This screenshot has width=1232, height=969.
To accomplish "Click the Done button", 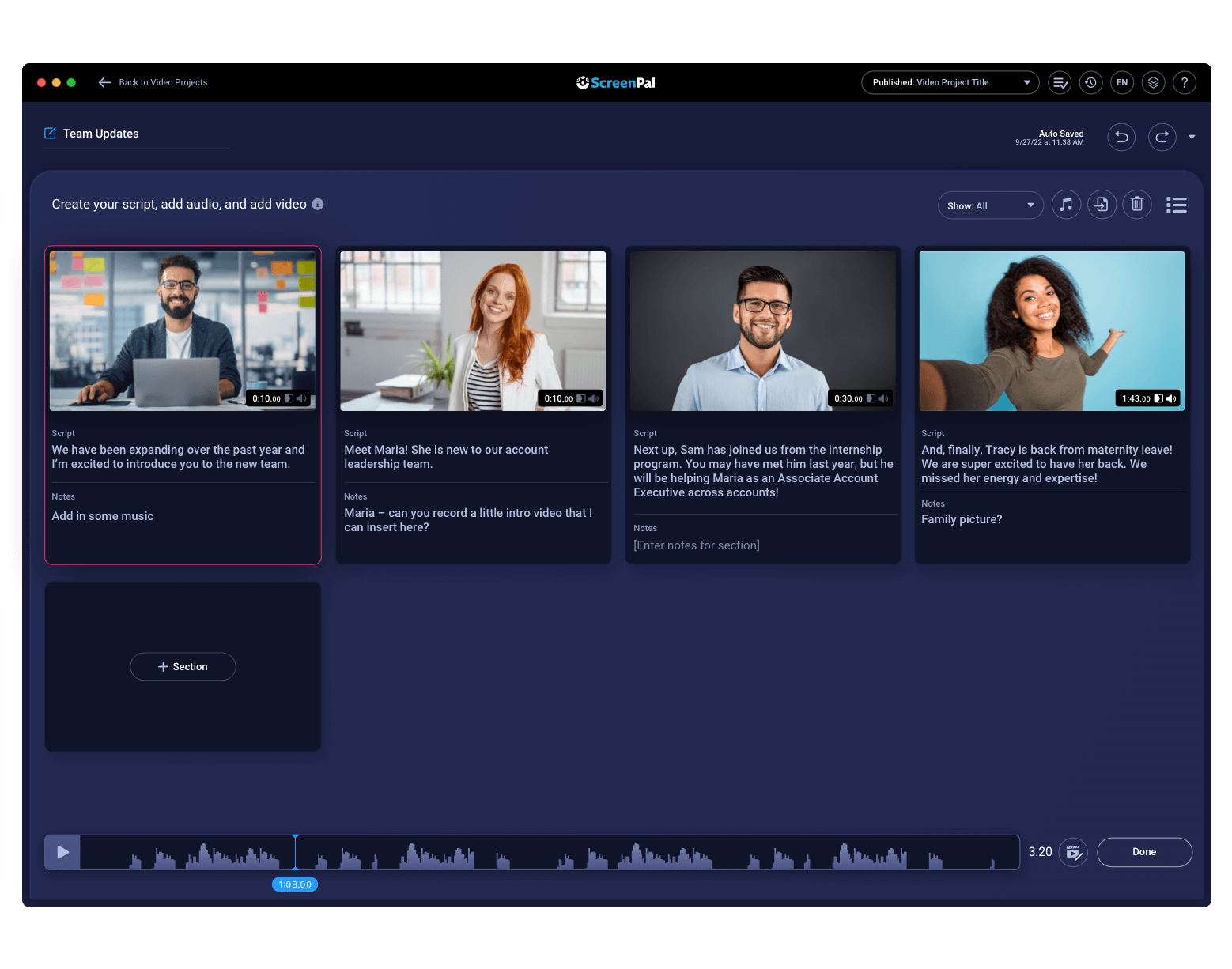I will pos(1143,852).
